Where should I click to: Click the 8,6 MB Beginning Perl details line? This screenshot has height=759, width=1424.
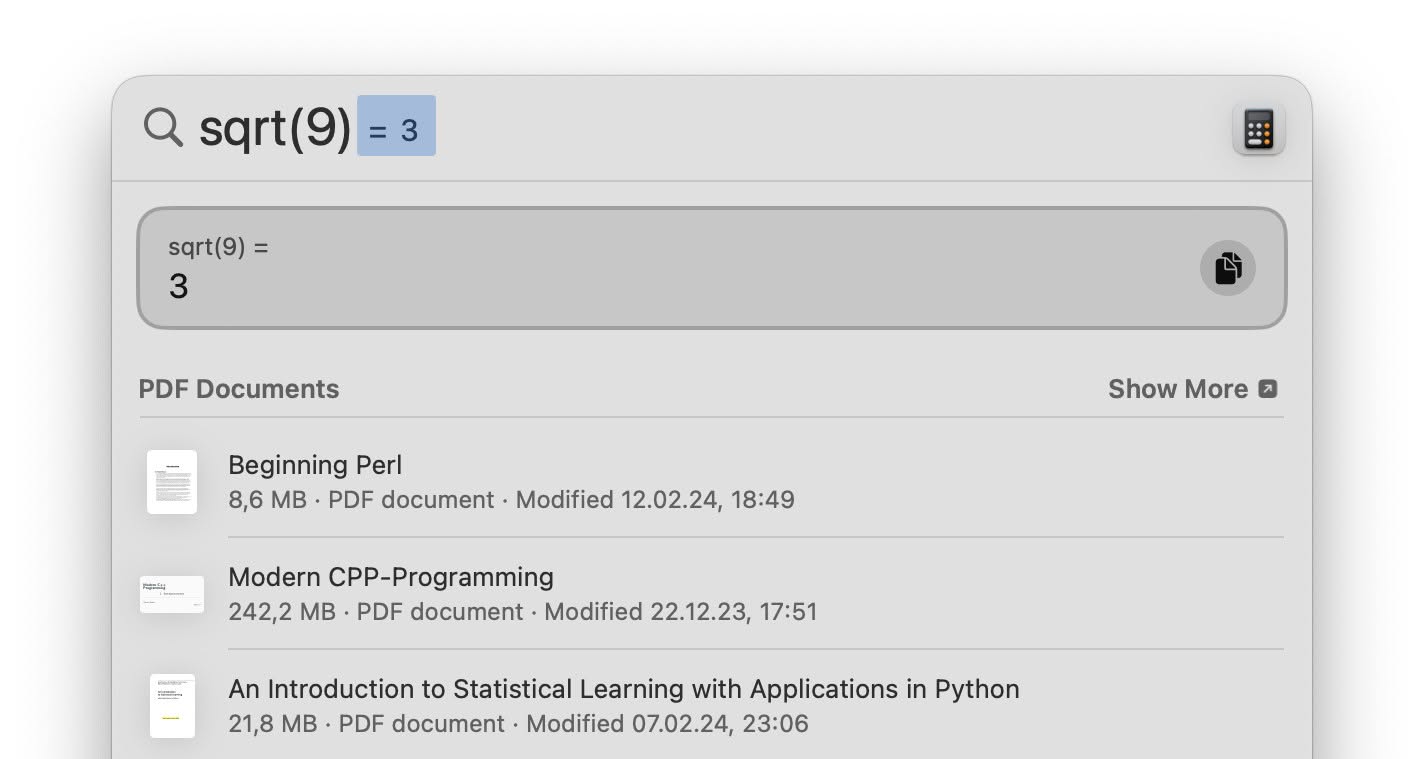(x=511, y=499)
